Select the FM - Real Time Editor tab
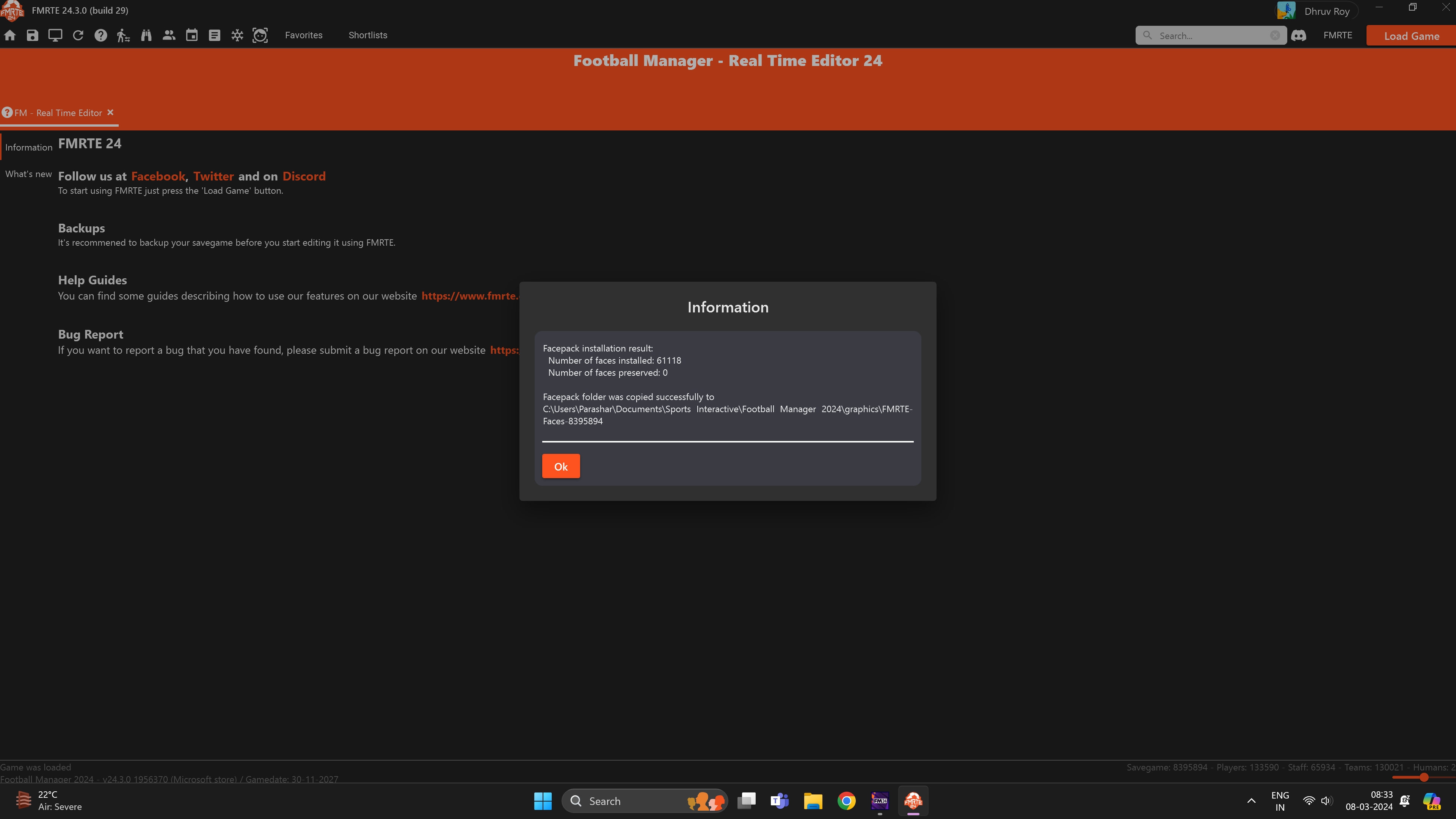1456x819 pixels. (58, 113)
